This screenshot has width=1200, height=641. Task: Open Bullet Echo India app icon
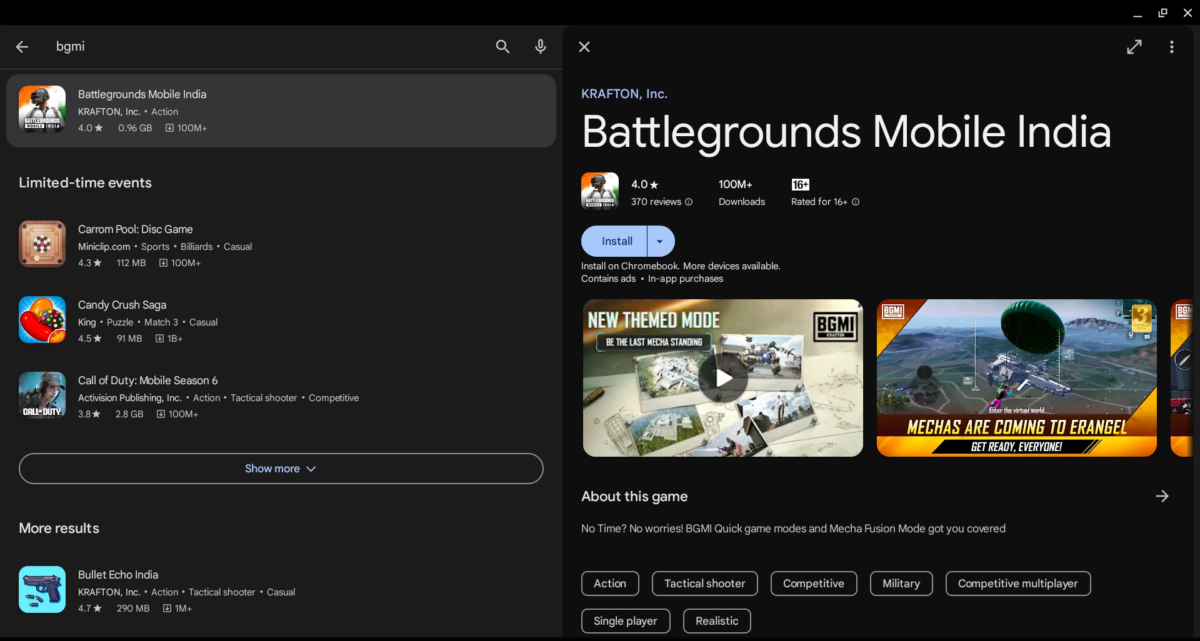click(42, 590)
